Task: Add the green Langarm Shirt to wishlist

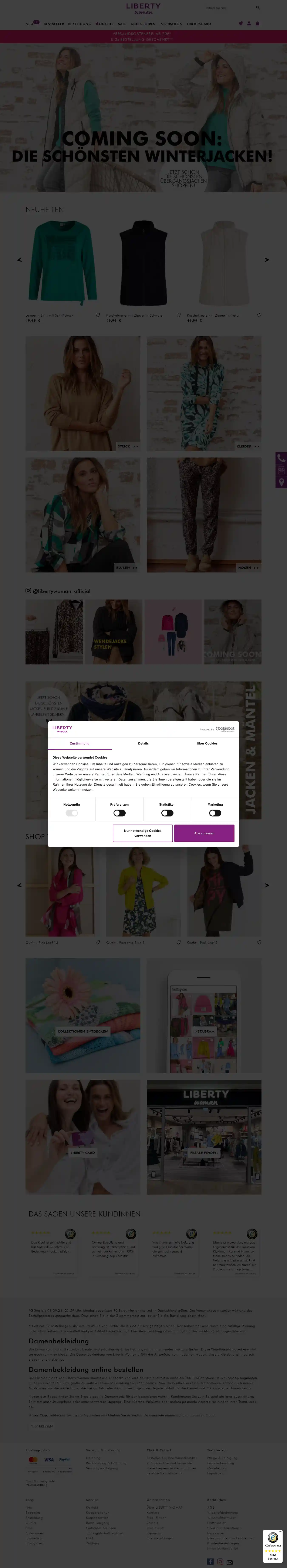Action: tap(97, 315)
